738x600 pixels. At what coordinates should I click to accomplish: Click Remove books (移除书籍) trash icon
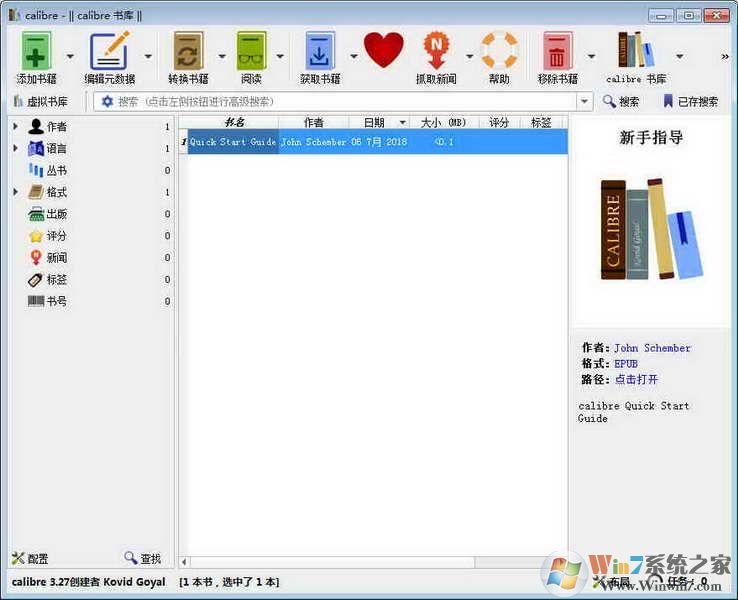point(558,51)
